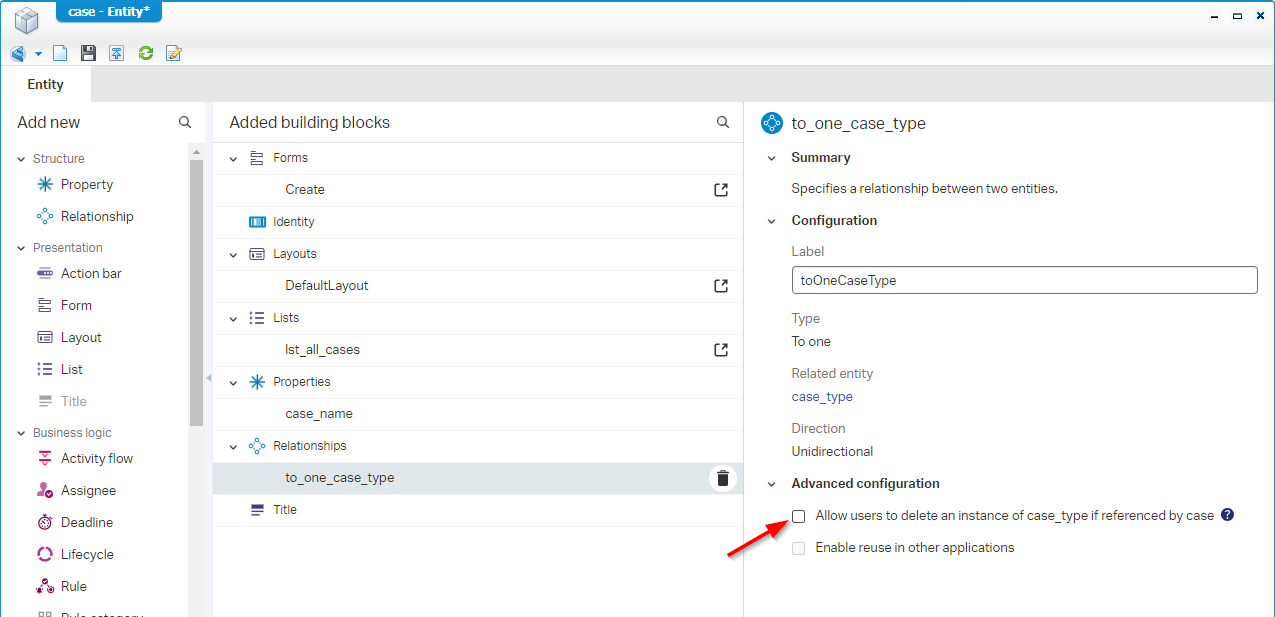Save the entity with floppy disk icon

pyautogui.click(x=88, y=53)
